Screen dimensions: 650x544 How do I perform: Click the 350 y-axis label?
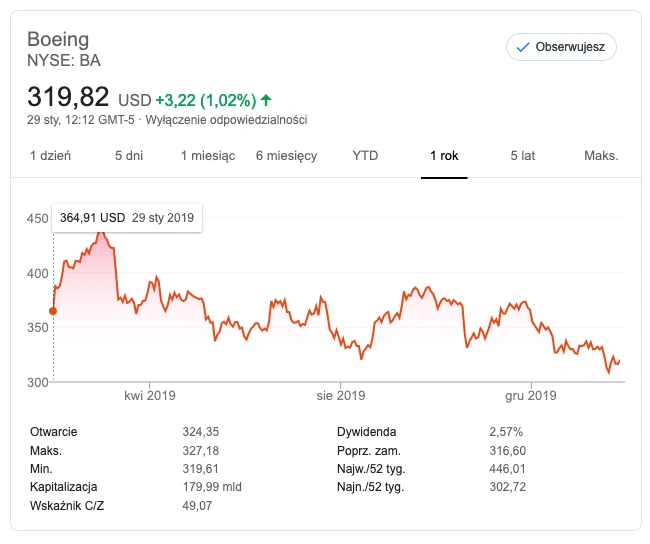(x=38, y=328)
